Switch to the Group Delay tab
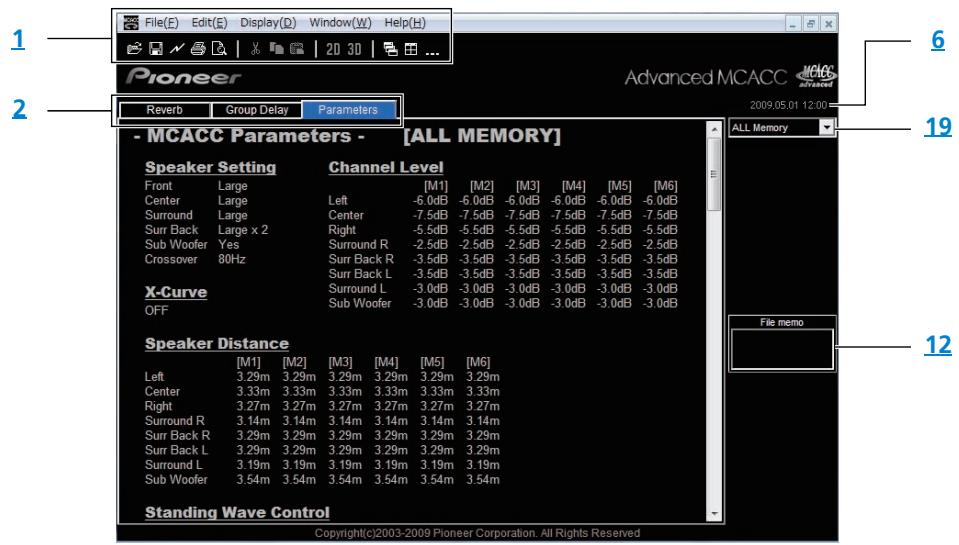The width and height of the screenshot is (959, 545). pyautogui.click(x=257, y=110)
